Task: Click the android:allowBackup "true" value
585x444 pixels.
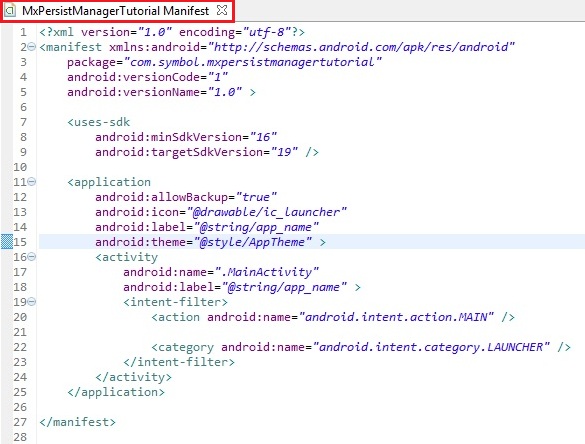Action: coord(256,197)
